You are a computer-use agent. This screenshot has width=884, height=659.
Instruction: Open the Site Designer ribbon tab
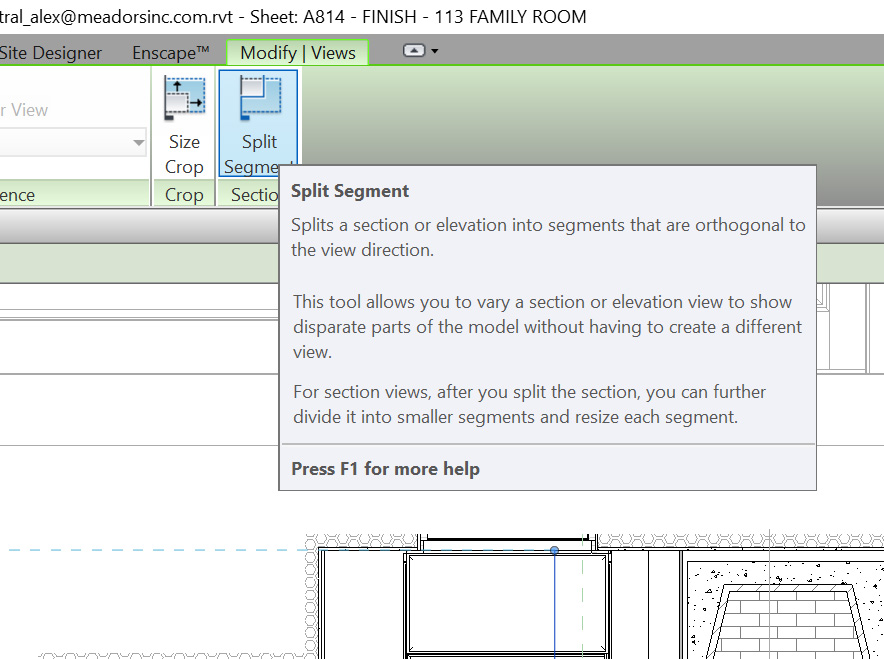tap(51, 52)
